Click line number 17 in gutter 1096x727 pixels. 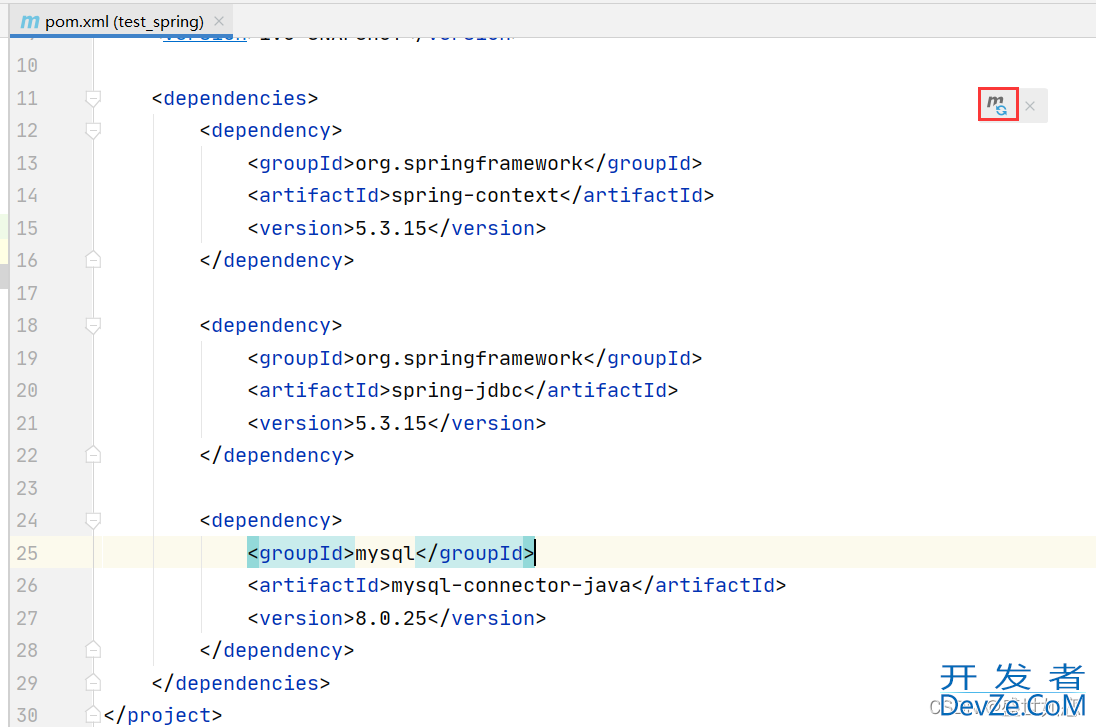pos(27,293)
